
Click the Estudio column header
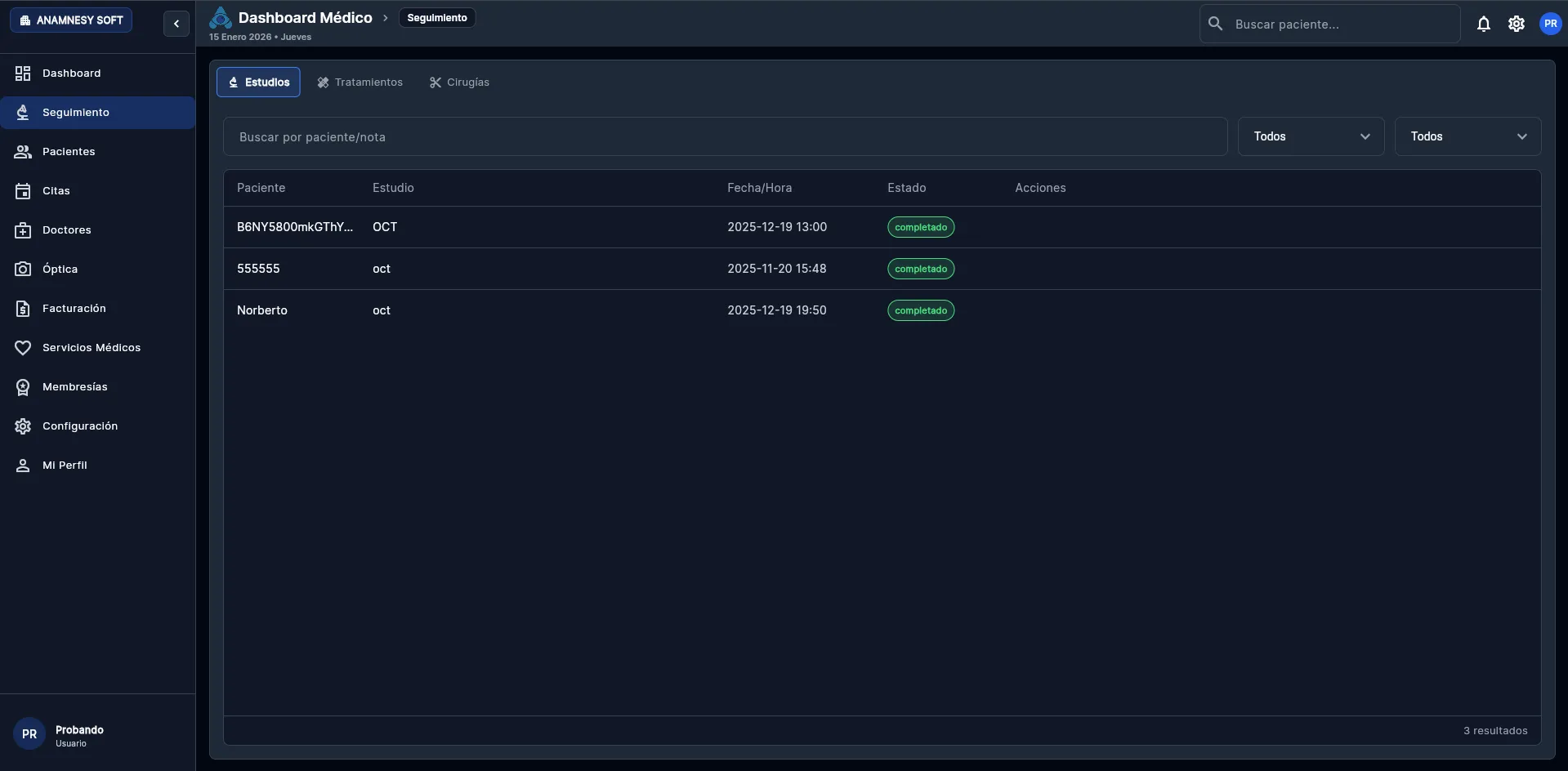tap(393, 188)
